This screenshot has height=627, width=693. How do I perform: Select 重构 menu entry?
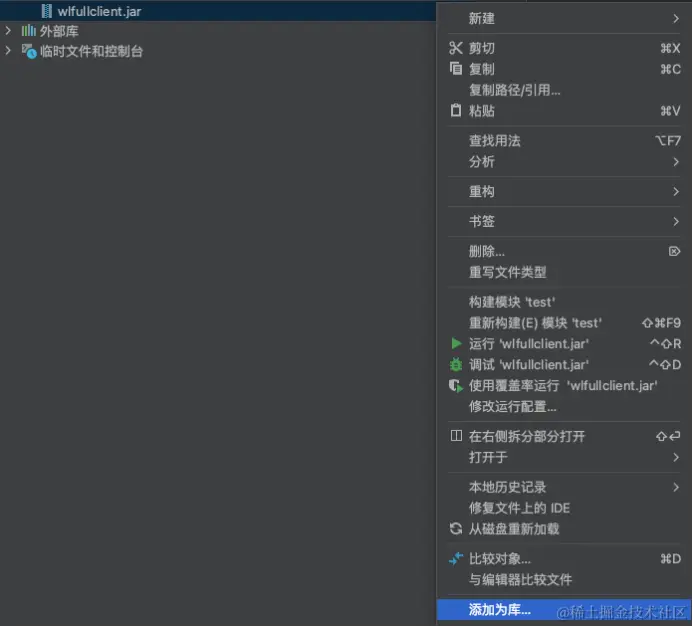[564, 191]
